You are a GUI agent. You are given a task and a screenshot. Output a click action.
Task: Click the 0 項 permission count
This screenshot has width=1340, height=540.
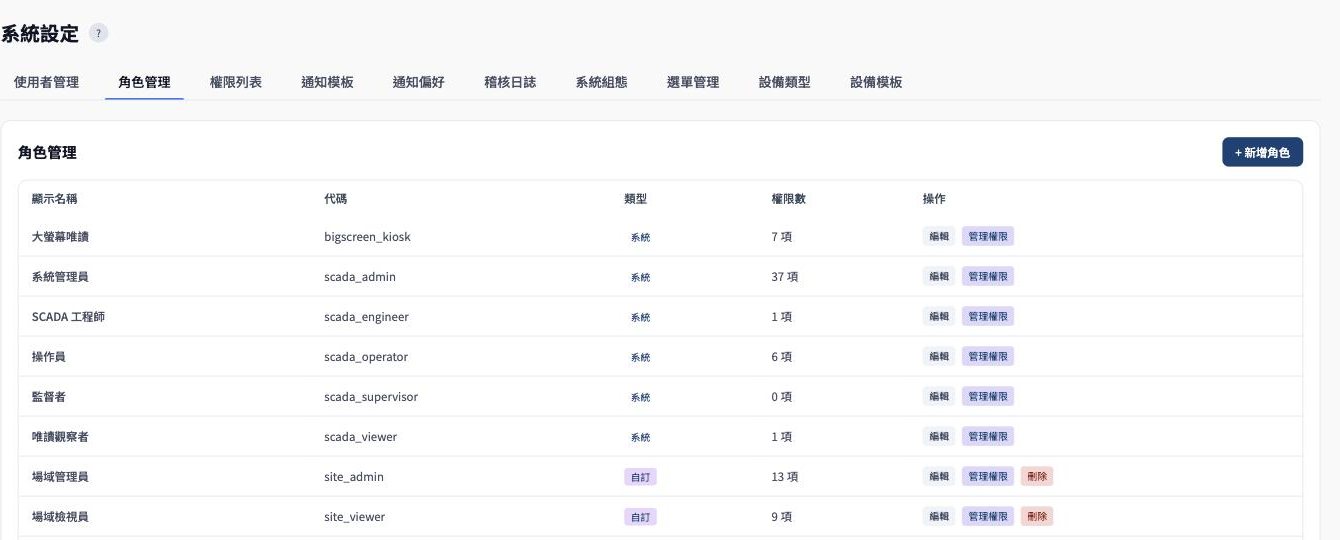coord(782,397)
